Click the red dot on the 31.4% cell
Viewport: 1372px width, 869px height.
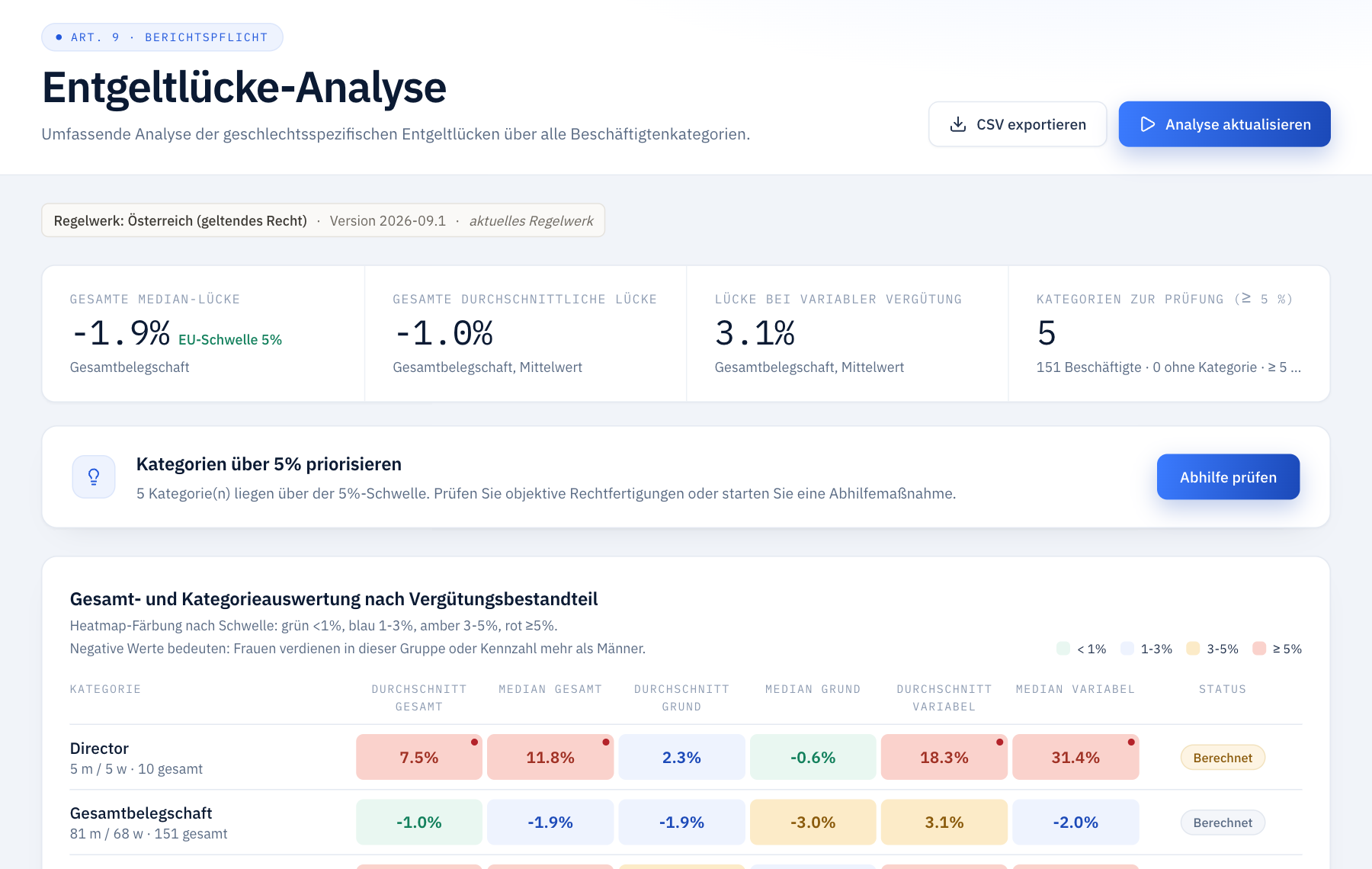point(1131,742)
